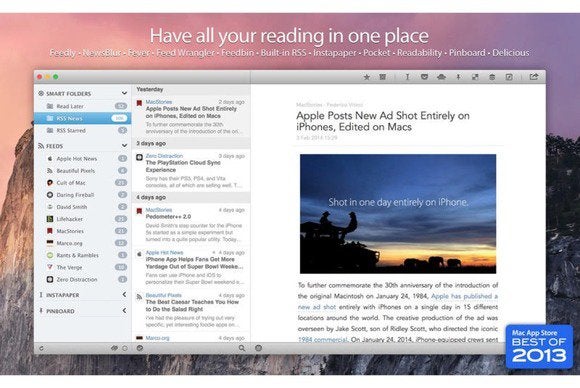
Task: Open search with the magnifier icon
Action: tap(242, 348)
